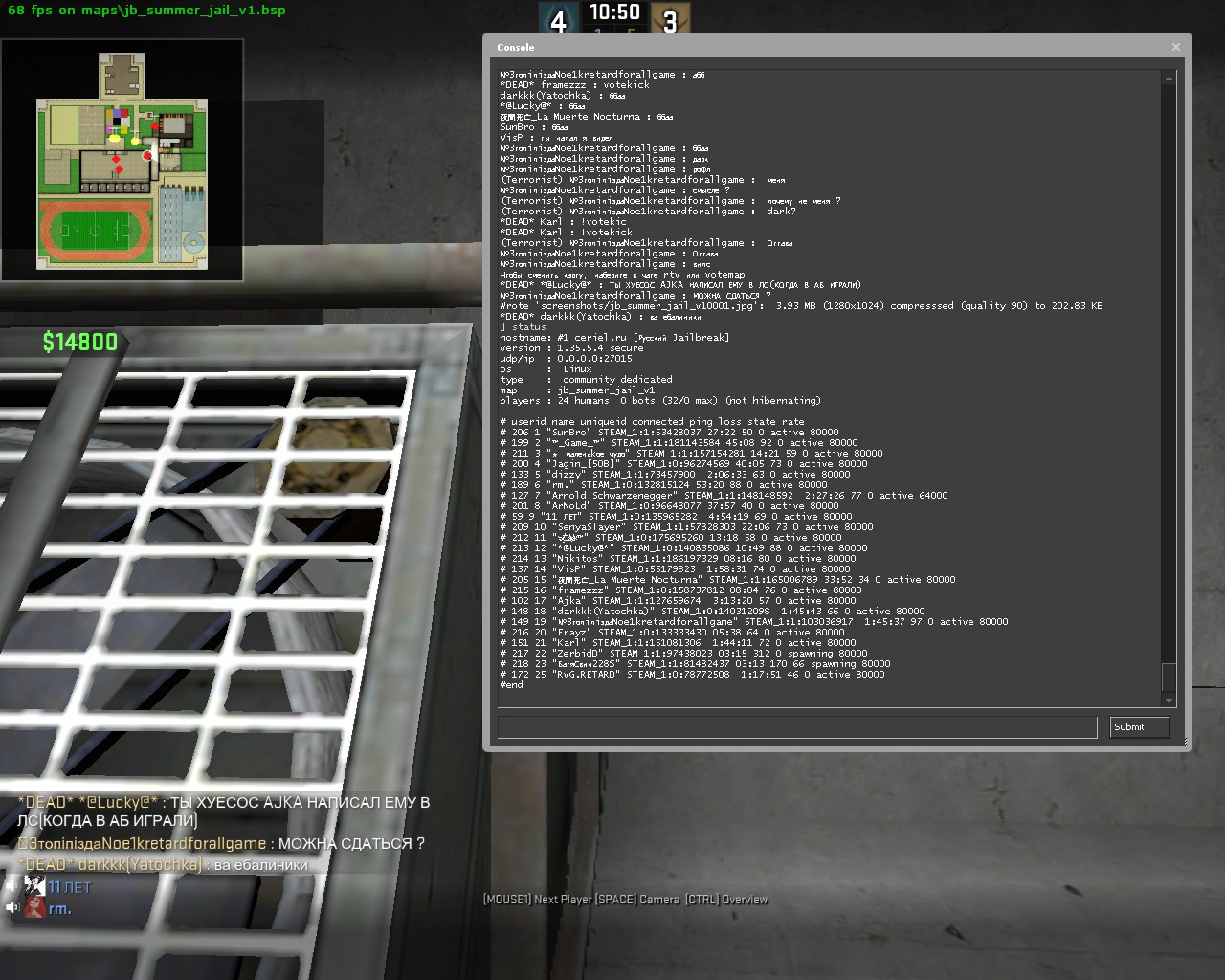Click the jail map radar minimap
Image resolution: width=1225 pixels, height=980 pixels.
coord(122,161)
